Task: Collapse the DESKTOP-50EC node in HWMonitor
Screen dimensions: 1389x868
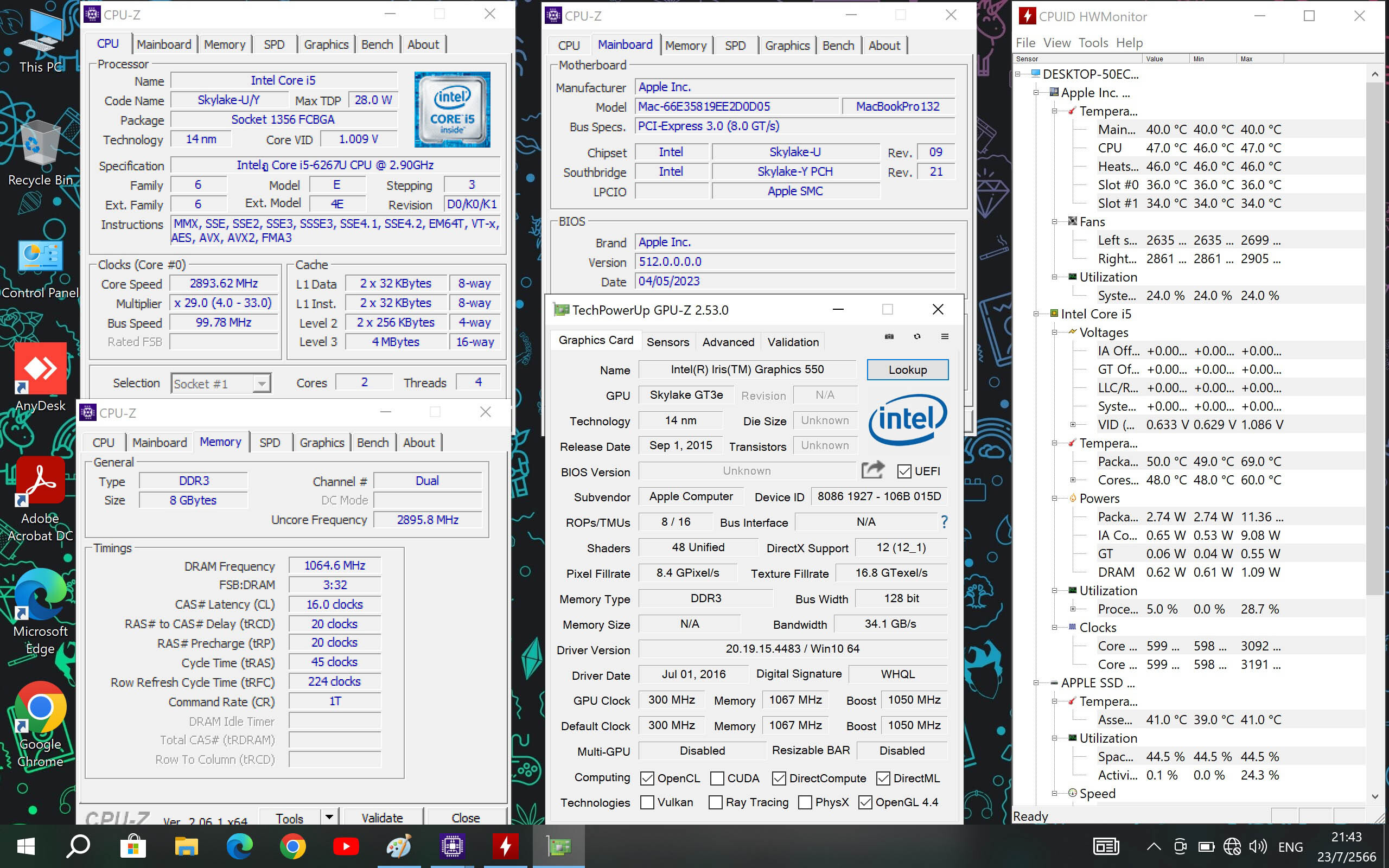Action: (x=1018, y=74)
